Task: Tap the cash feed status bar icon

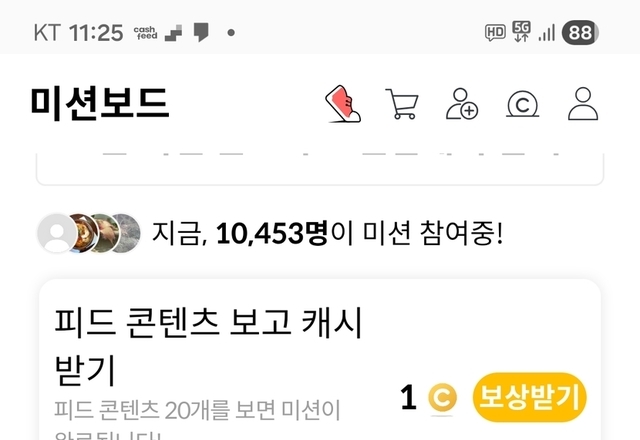Action: pos(145,33)
